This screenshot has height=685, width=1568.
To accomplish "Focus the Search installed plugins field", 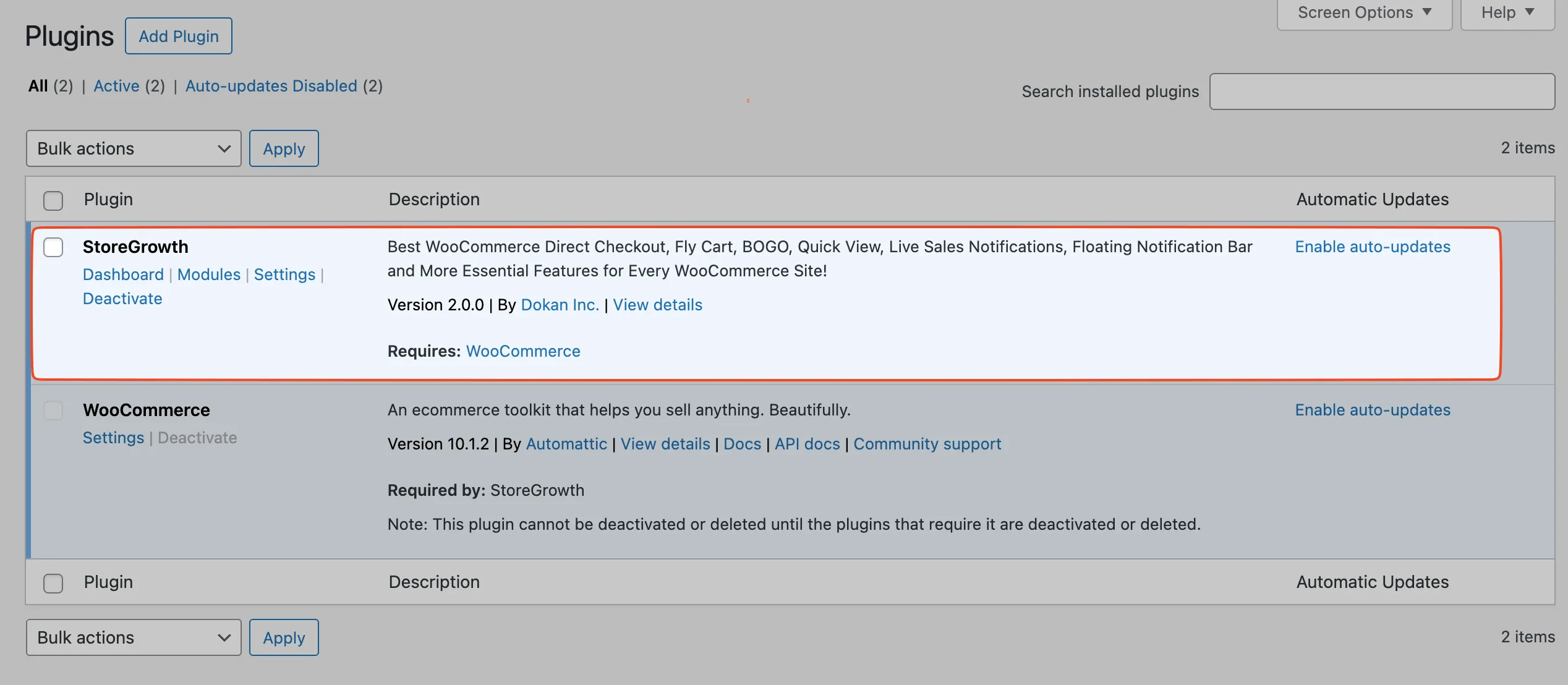I will pyautogui.click(x=1382, y=91).
